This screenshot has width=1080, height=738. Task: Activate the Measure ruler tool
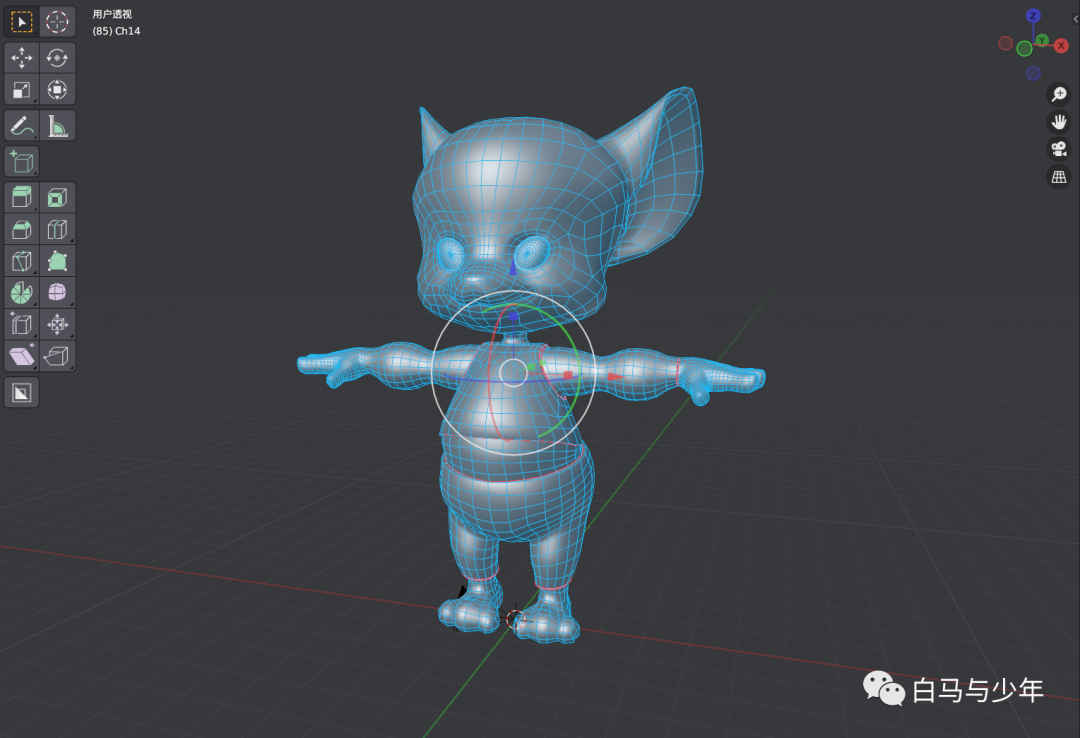click(57, 125)
